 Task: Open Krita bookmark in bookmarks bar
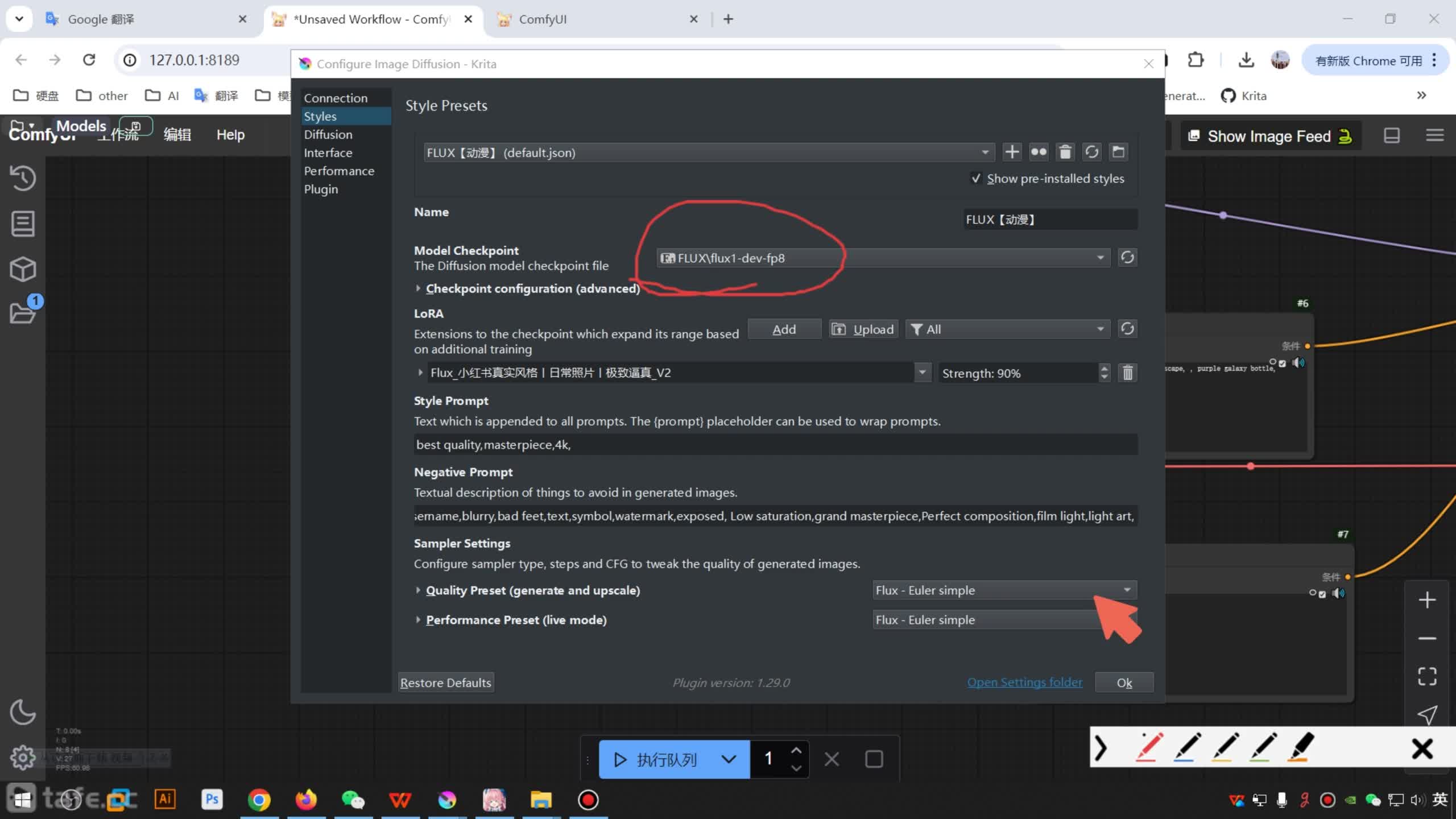pos(1244,96)
